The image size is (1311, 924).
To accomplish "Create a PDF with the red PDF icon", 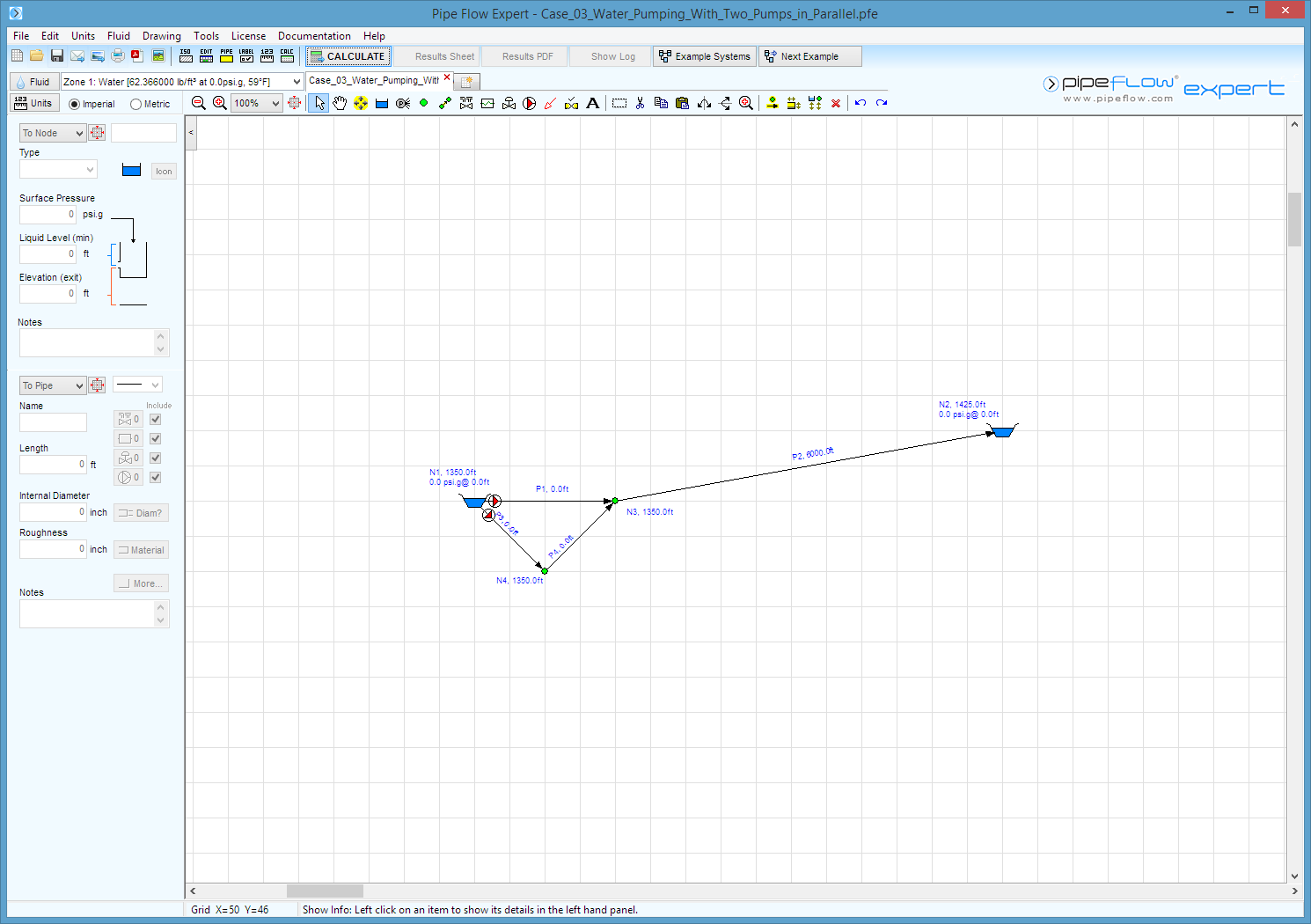I will click(x=136, y=56).
